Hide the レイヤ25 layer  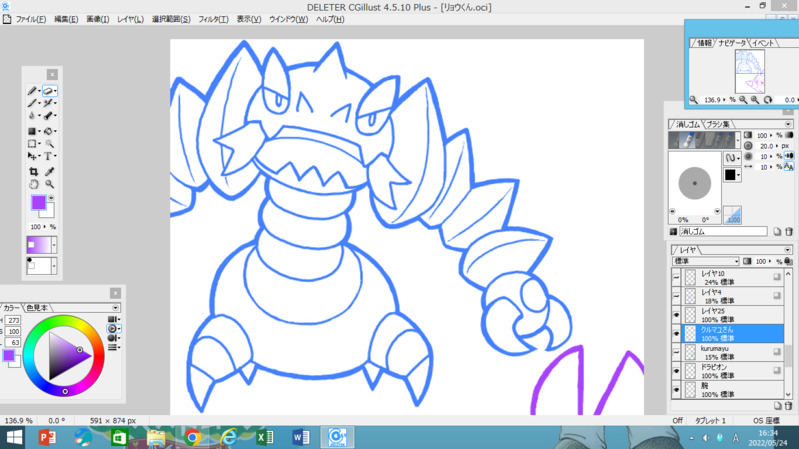pyautogui.click(x=676, y=315)
